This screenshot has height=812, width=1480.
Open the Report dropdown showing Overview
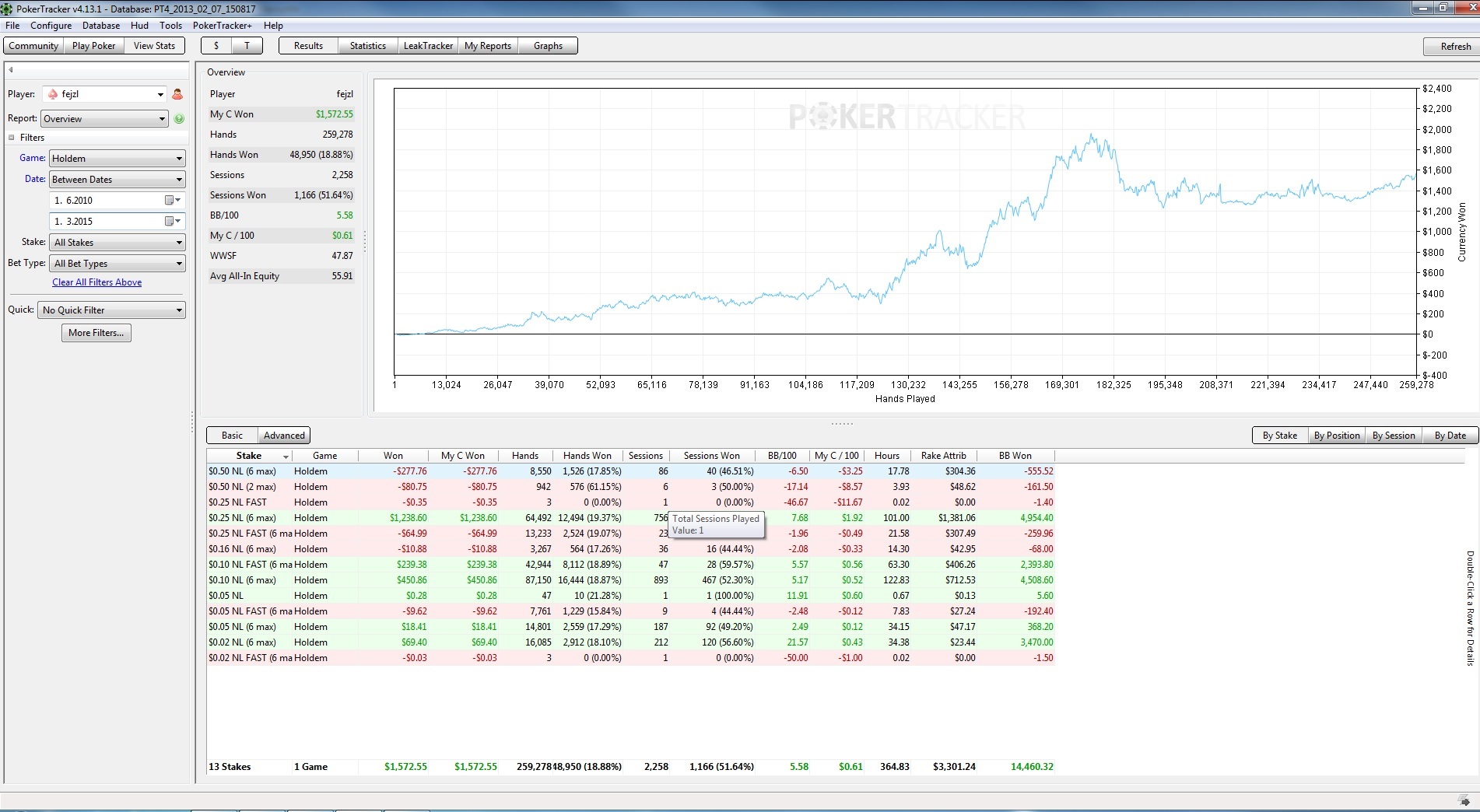[104, 119]
